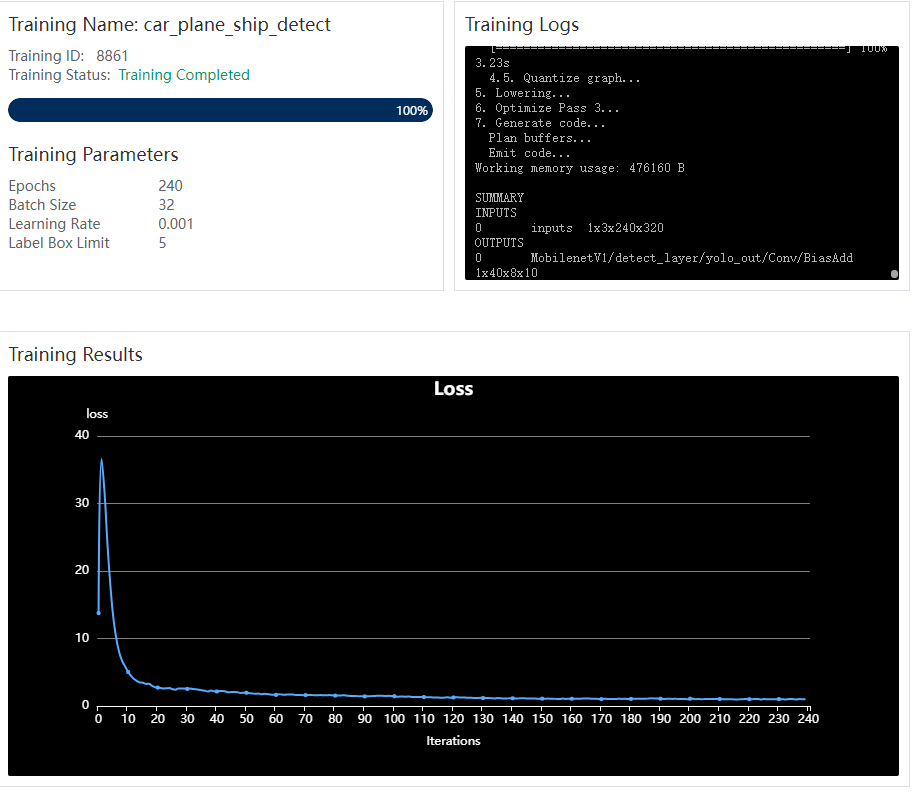Click the '7. Generate code...' log line
Image resolution: width=914 pixels, height=794 pixels.
pos(540,123)
